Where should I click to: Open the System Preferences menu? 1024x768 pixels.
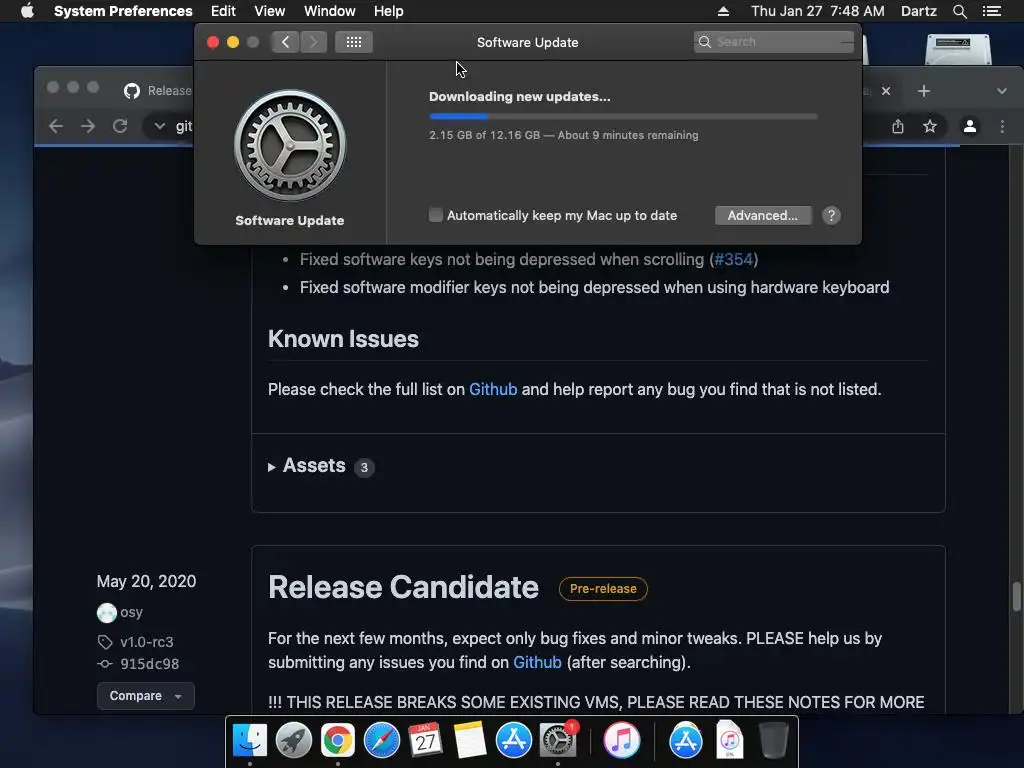point(123,11)
